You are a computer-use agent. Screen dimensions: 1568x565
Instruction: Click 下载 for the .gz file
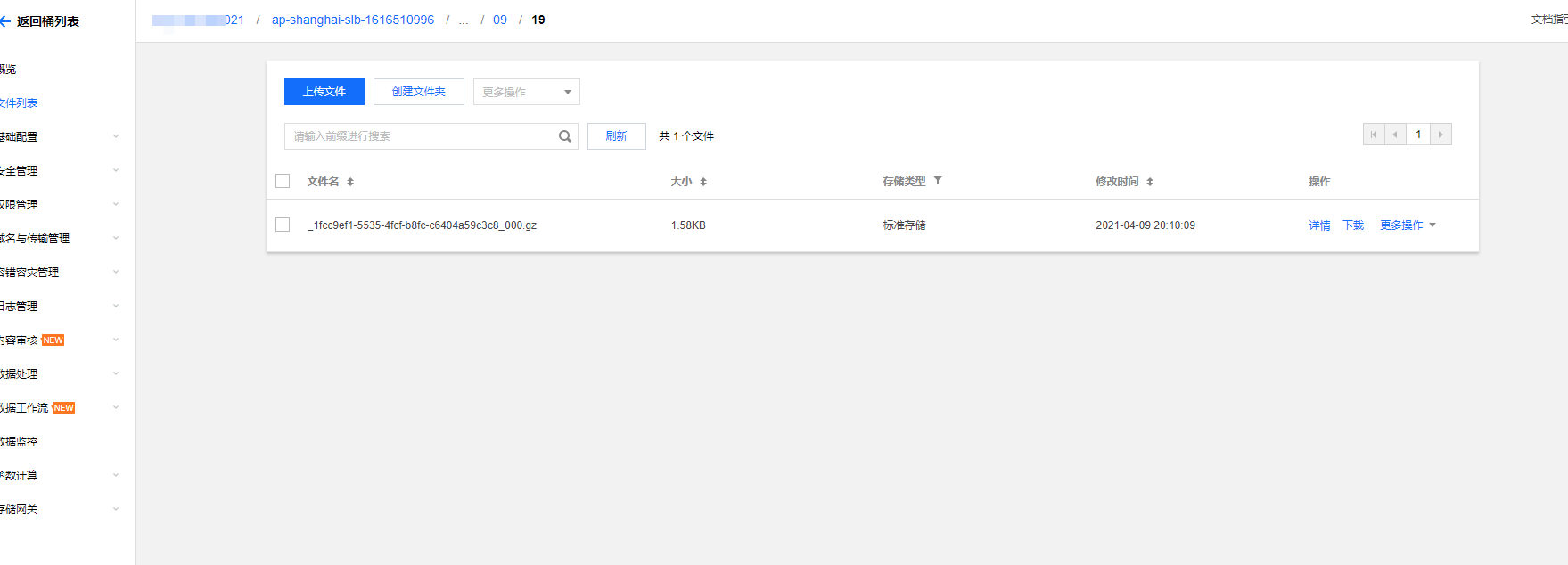tap(1353, 225)
